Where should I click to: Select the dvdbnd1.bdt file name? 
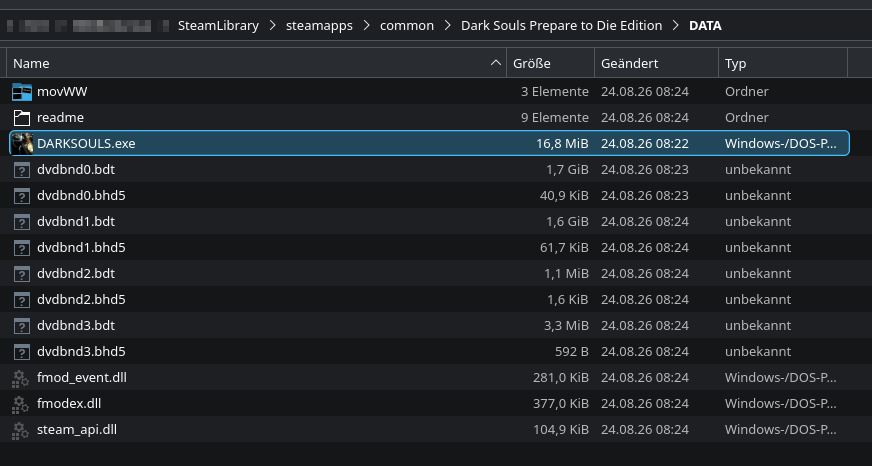(76, 221)
